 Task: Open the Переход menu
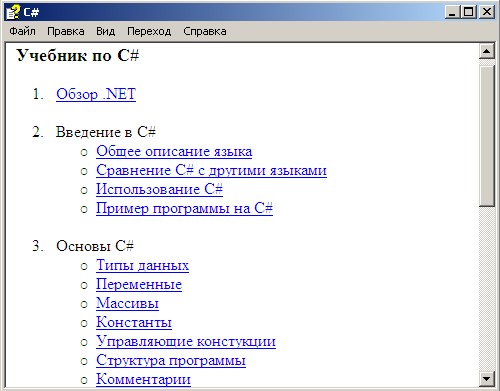[x=149, y=31]
